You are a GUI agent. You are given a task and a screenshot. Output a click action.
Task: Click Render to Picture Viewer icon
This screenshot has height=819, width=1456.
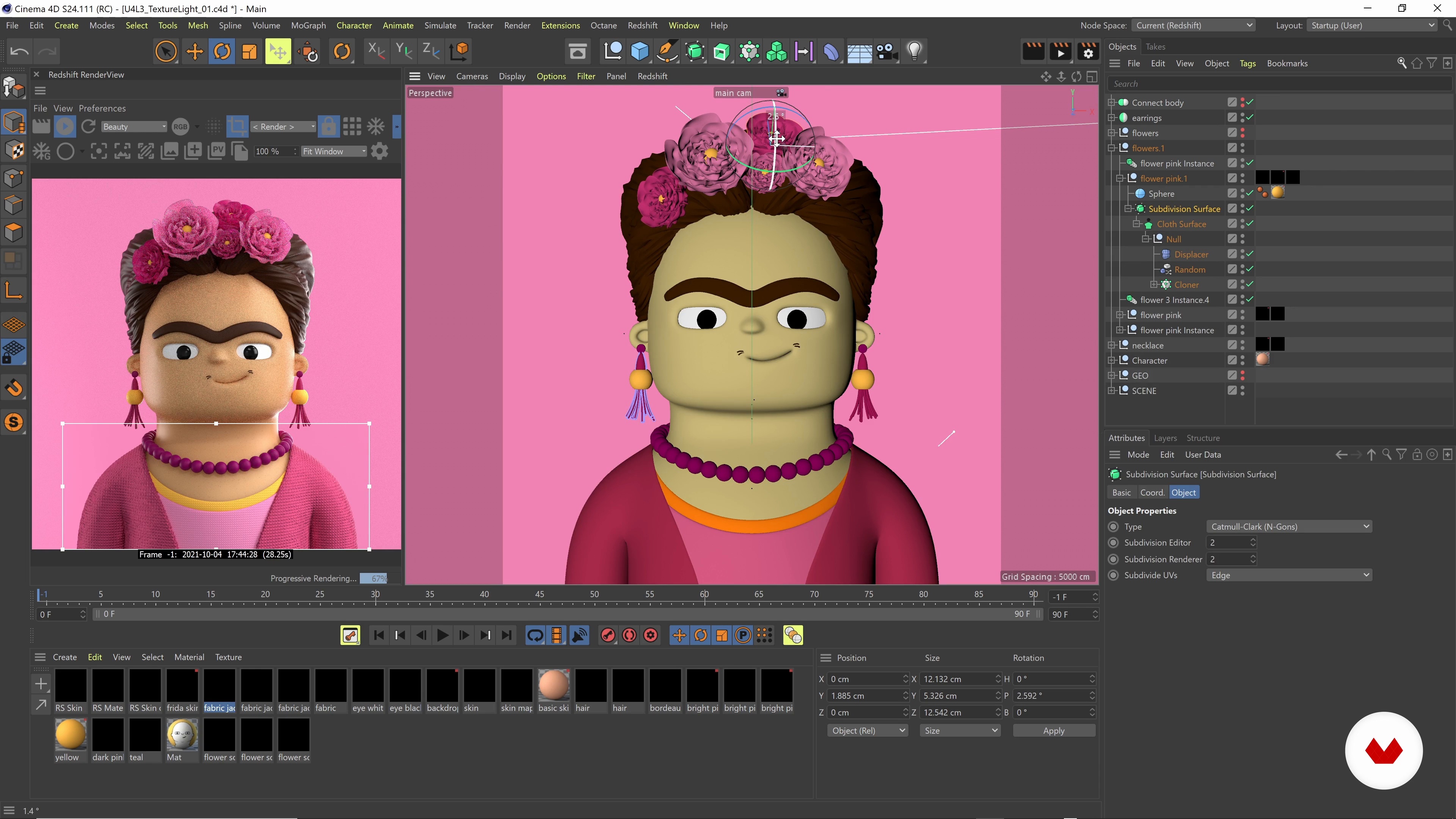tap(1061, 52)
